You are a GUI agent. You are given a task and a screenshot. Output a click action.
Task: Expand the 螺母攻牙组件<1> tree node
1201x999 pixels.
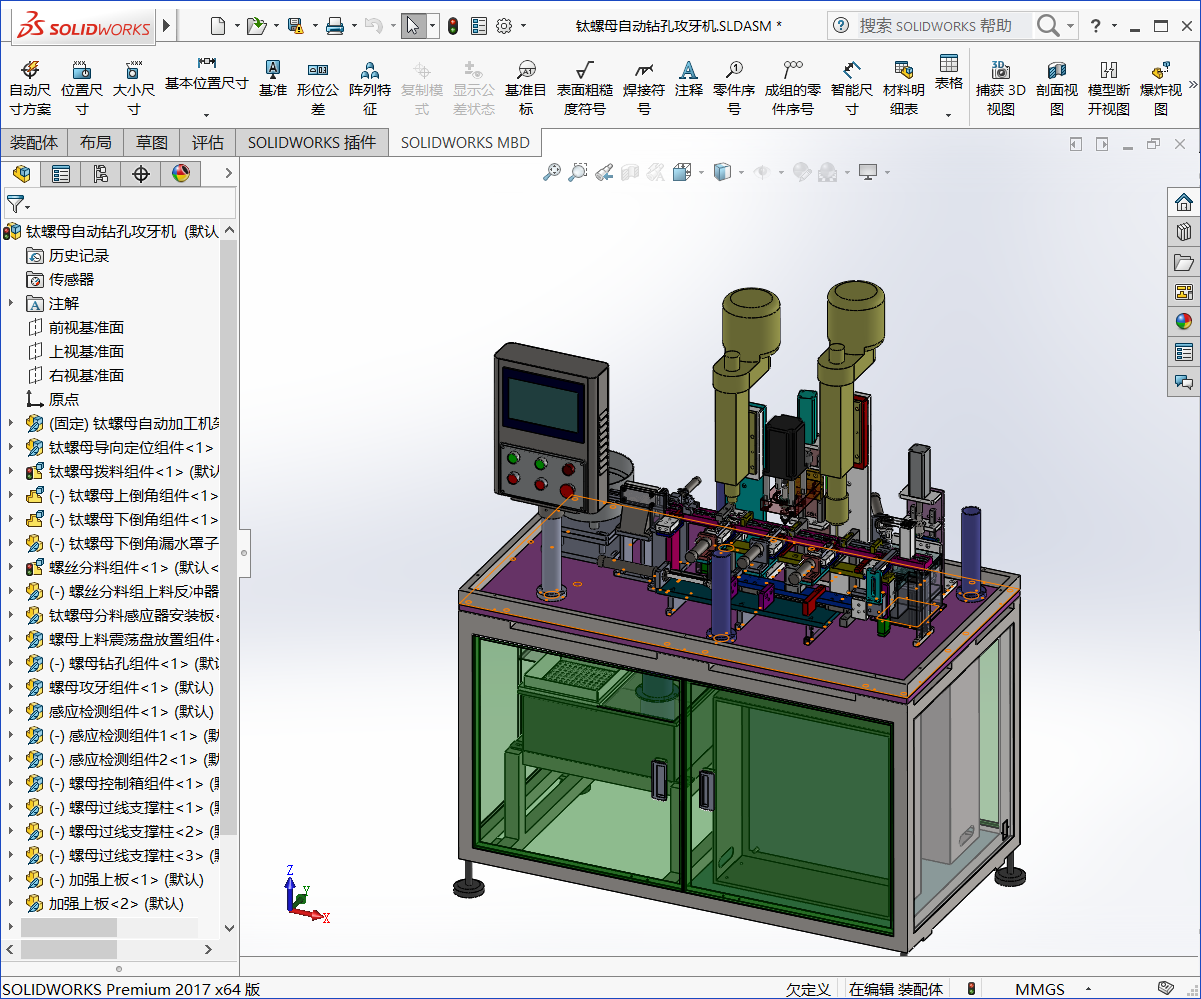pyautogui.click(x=11, y=687)
